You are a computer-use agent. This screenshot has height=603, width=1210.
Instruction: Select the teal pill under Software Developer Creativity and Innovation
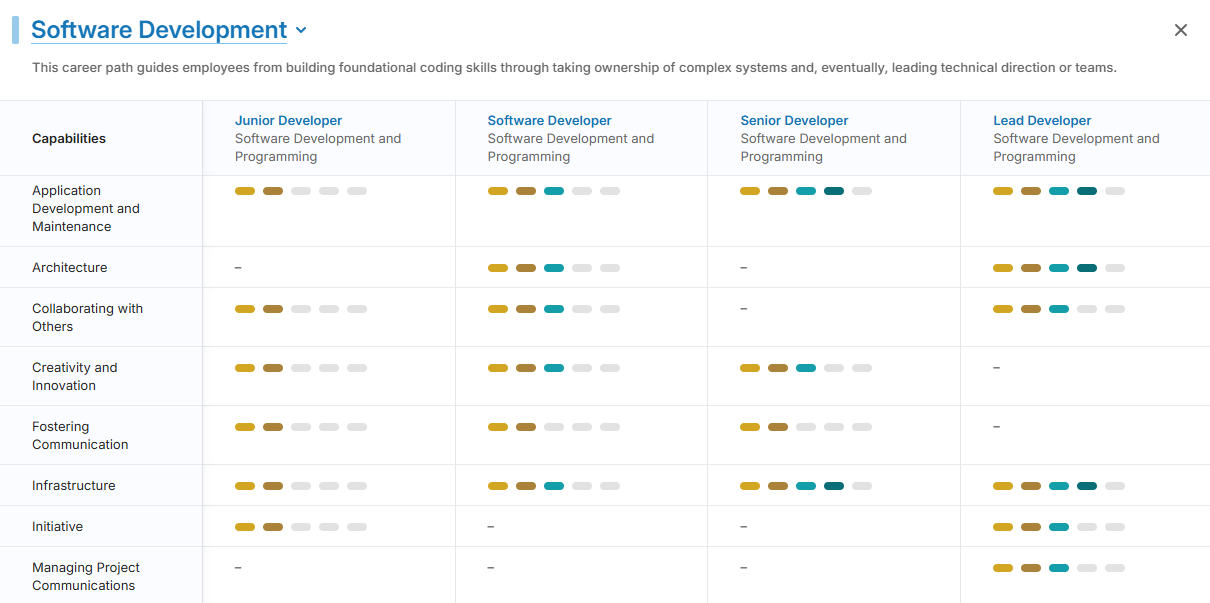tap(554, 367)
